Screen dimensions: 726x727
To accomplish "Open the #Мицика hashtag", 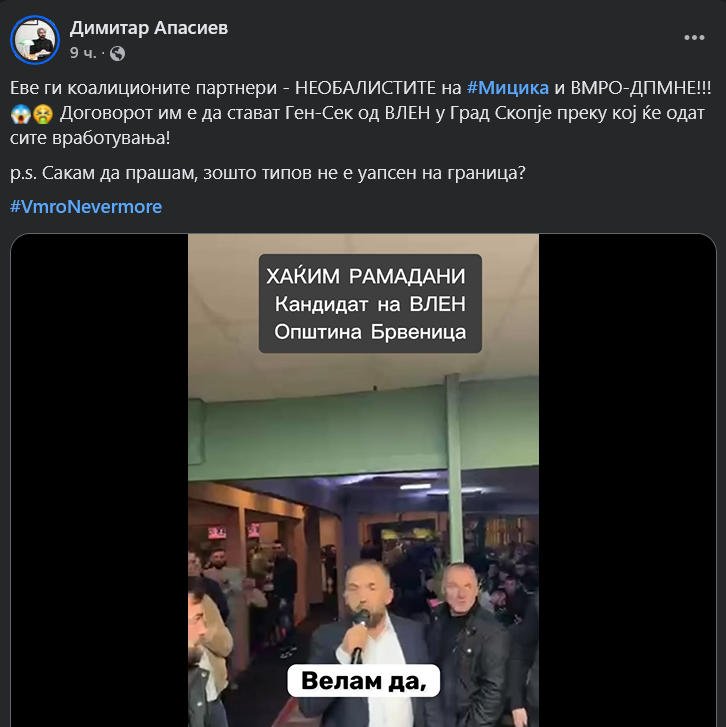I will [x=508, y=88].
